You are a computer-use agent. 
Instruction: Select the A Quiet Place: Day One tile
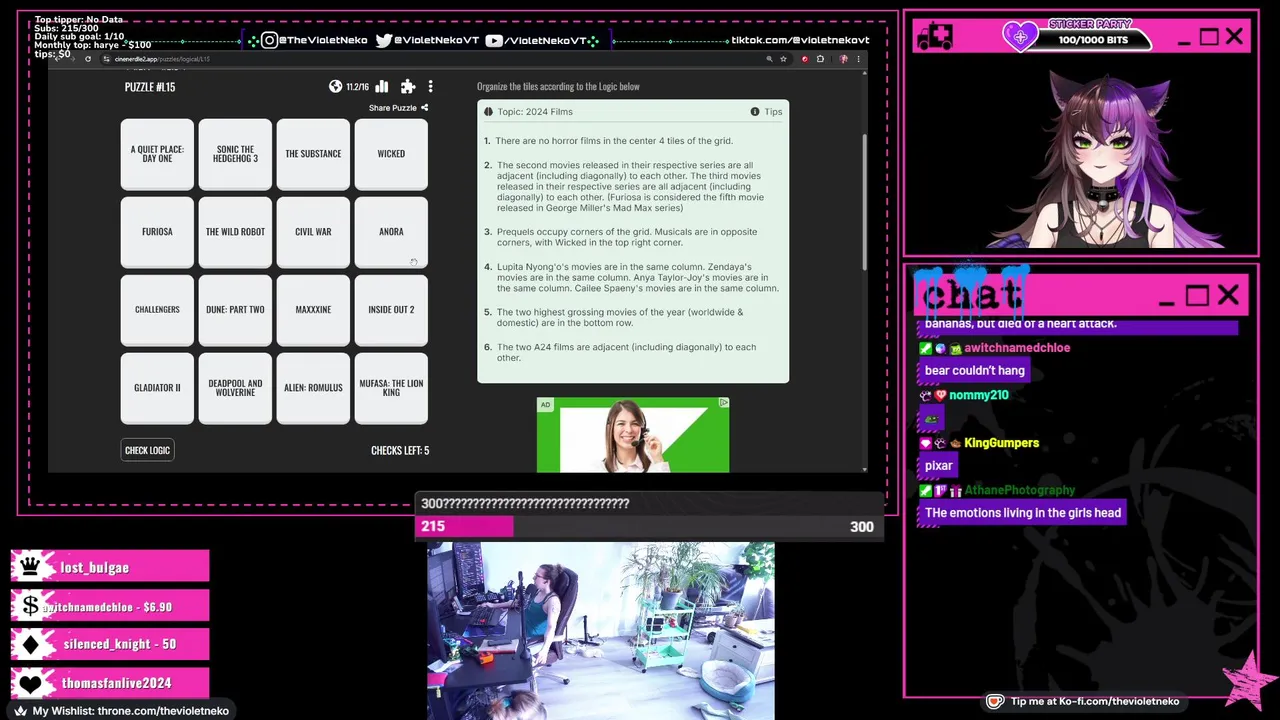157,154
